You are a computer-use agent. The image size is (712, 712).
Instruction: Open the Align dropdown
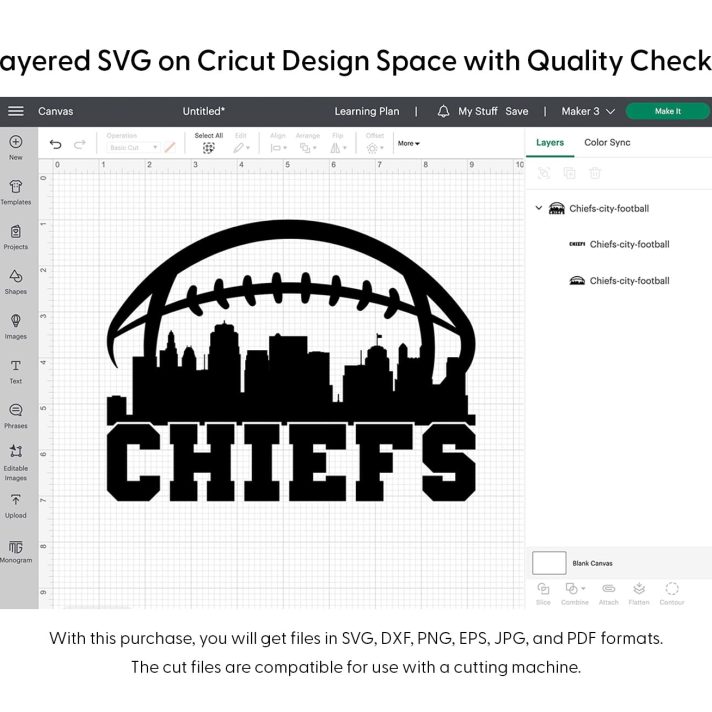click(x=278, y=148)
